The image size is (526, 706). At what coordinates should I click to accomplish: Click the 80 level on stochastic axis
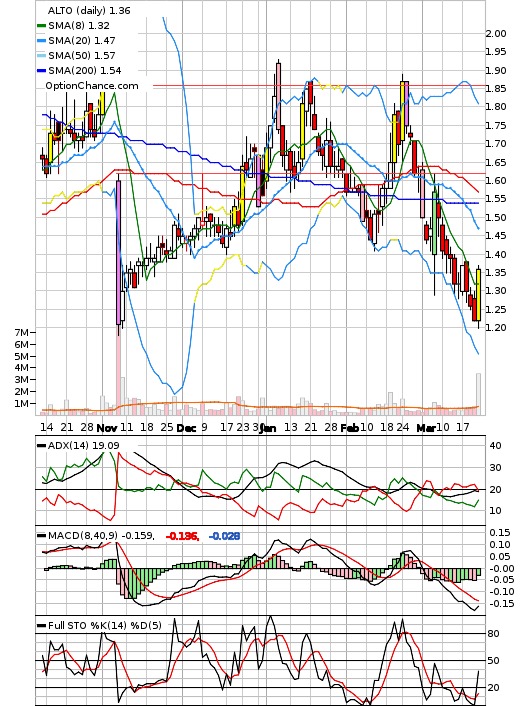(x=493, y=634)
